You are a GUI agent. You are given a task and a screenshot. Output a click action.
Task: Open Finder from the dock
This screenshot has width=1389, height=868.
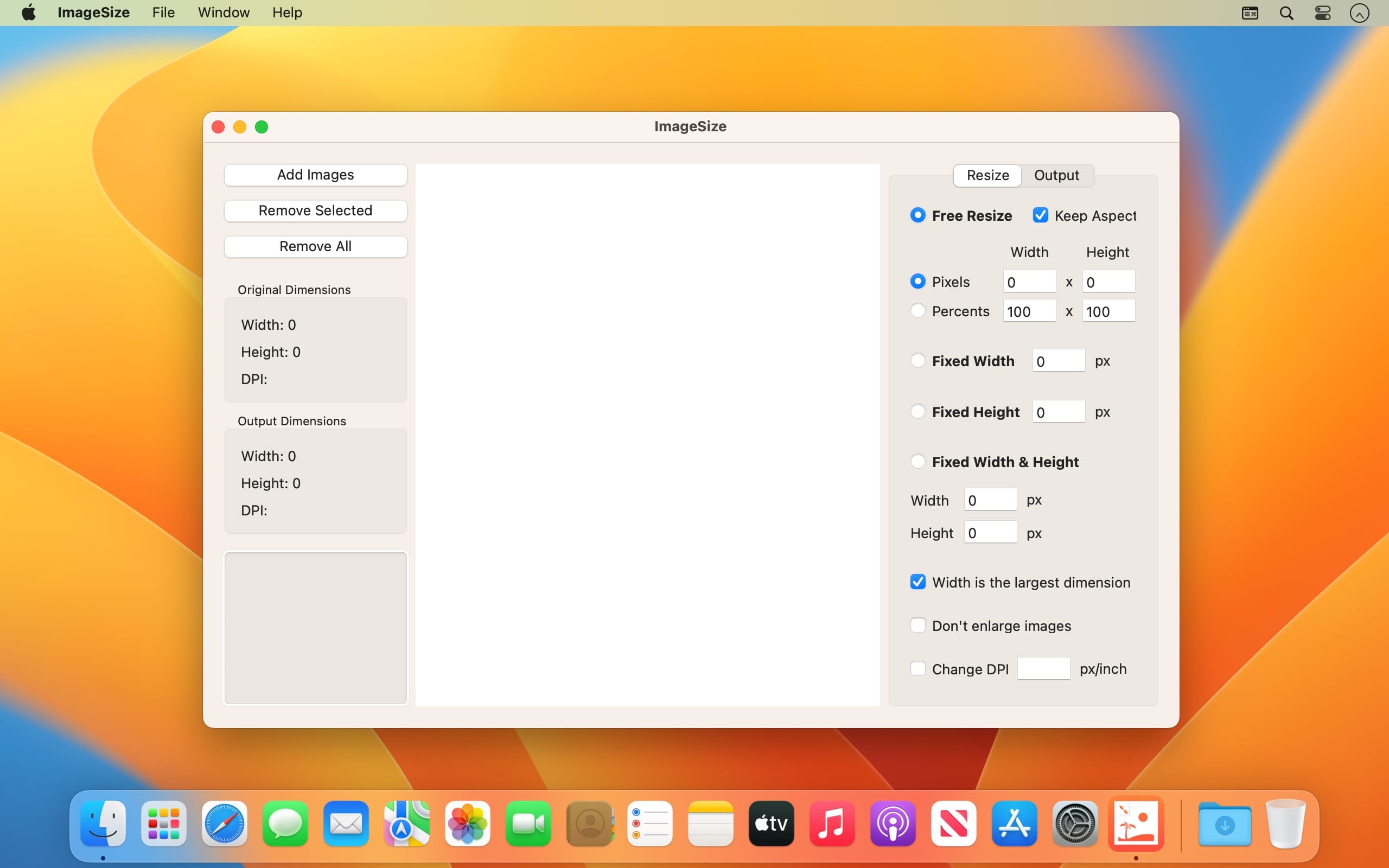pyautogui.click(x=103, y=823)
